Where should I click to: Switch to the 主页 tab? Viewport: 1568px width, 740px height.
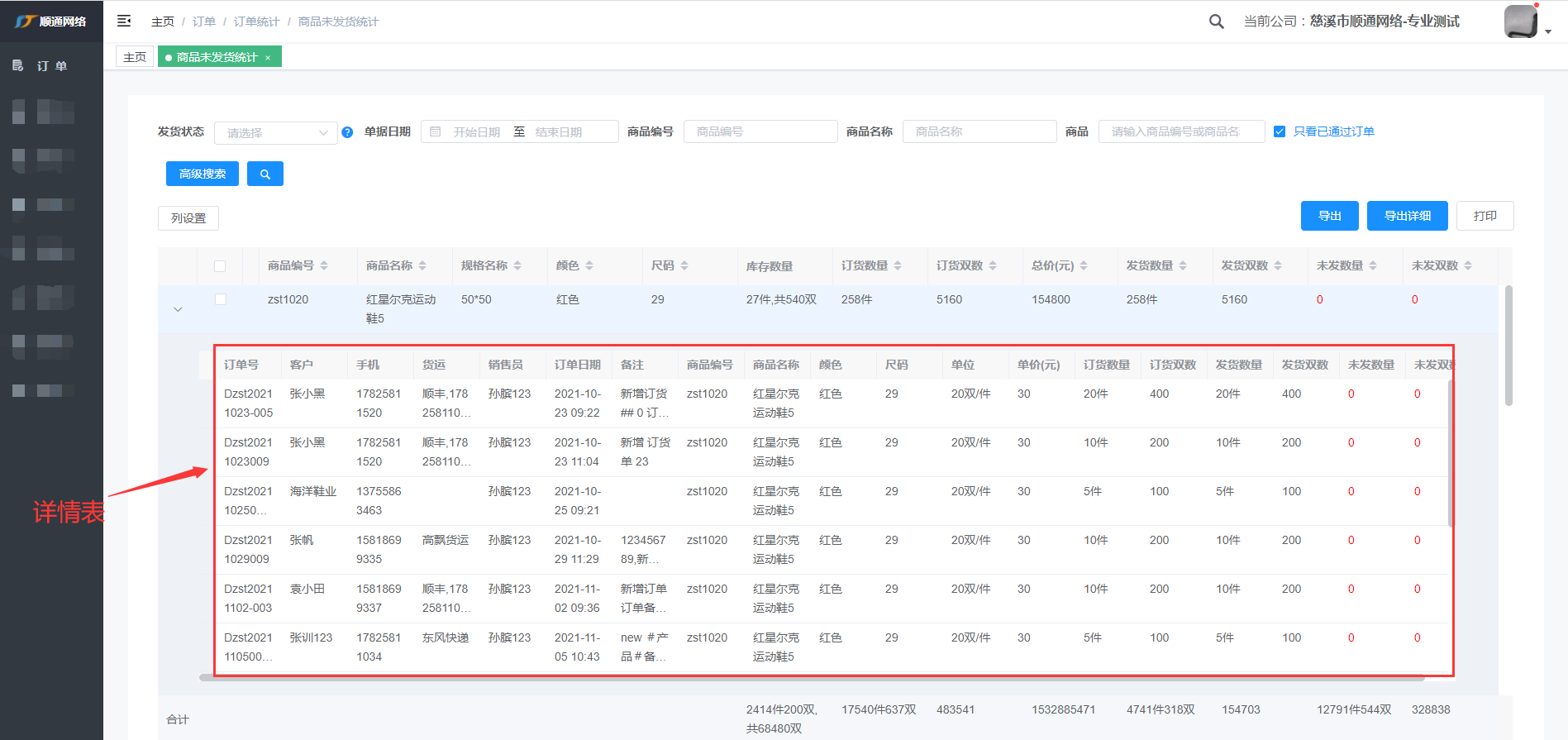[x=135, y=57]
